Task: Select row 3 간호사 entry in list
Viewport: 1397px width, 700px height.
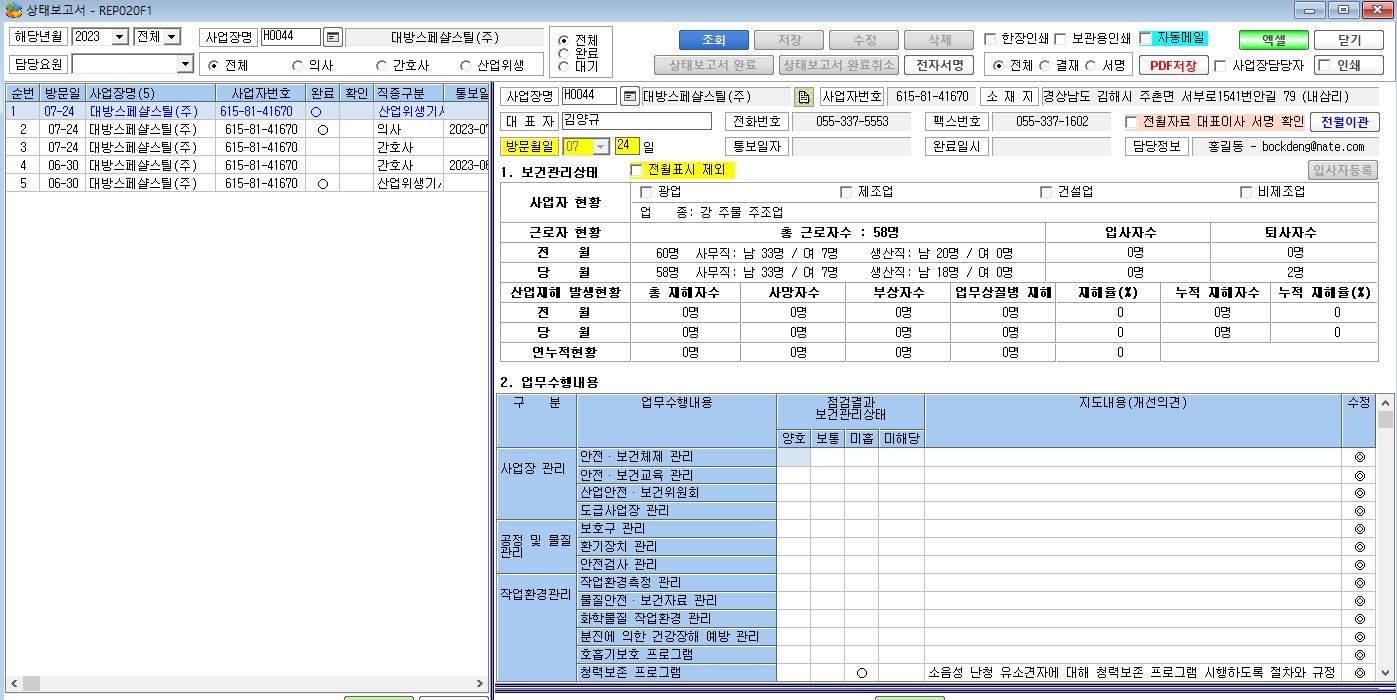Action: click(x=247, y=147)
